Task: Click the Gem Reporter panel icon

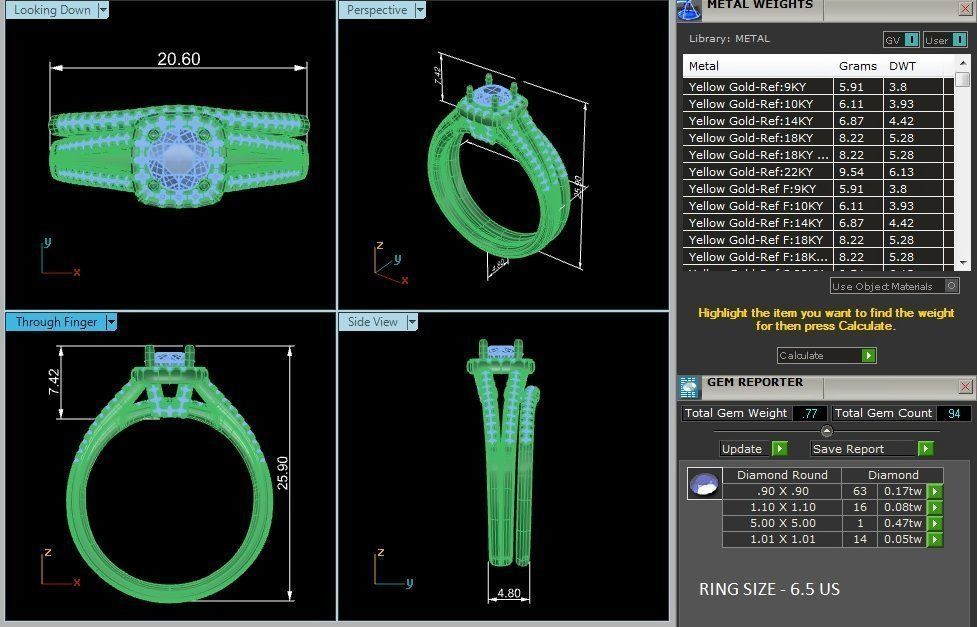Action: point(689,388)
